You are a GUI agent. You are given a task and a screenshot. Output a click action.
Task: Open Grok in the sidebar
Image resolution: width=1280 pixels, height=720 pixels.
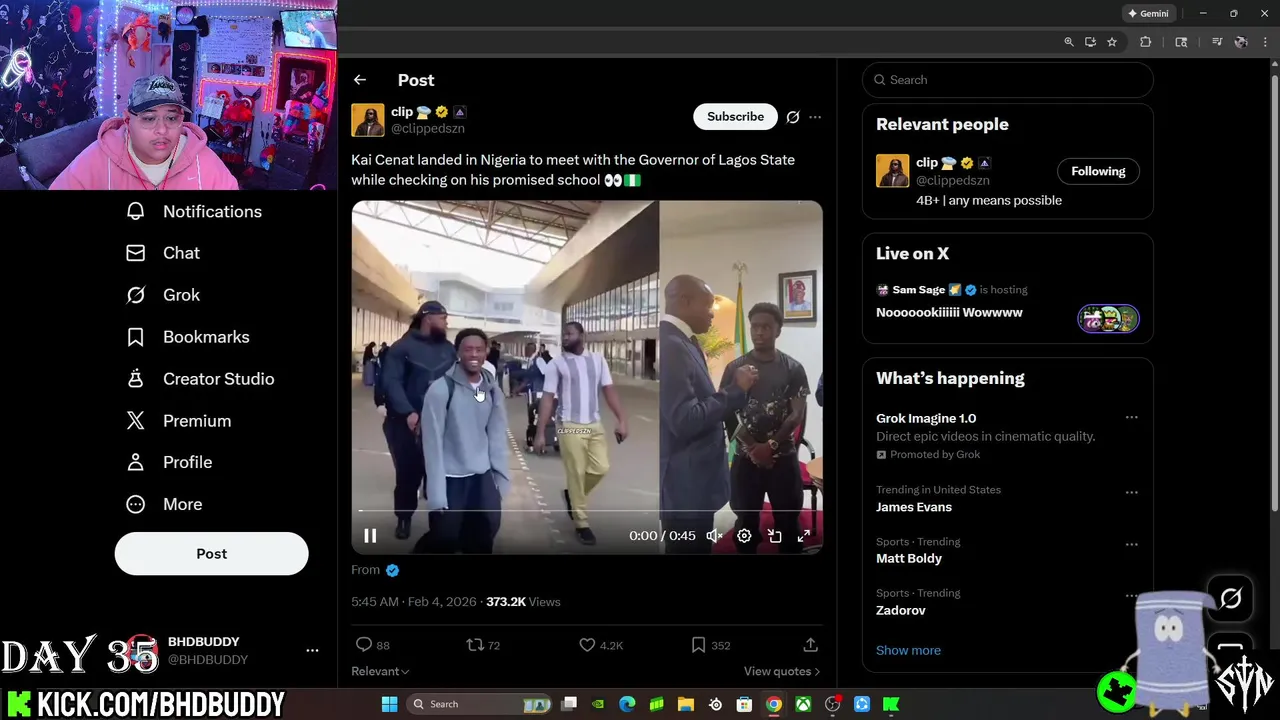click(x=164, y=295)
